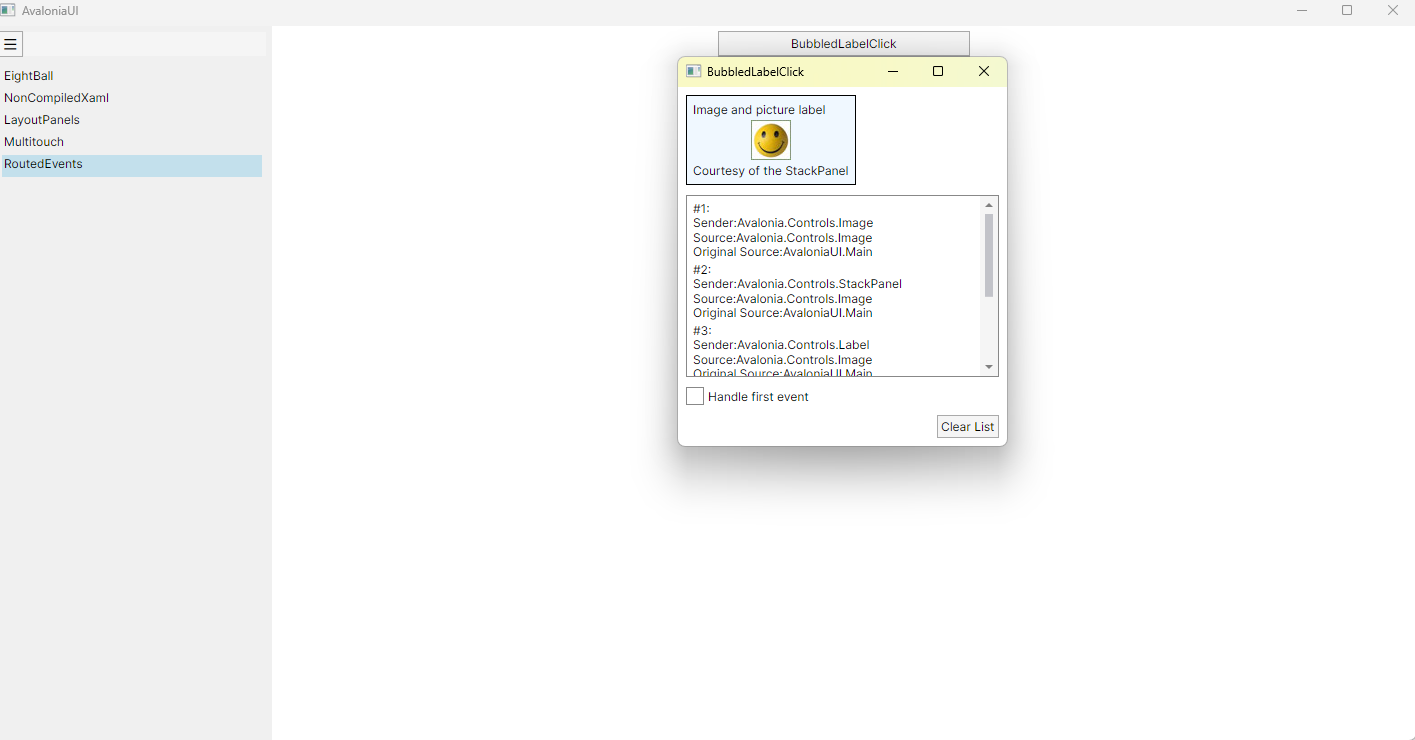
Task: Maximize the BubbledLabelClick dialog
Action: click(938, 71)
